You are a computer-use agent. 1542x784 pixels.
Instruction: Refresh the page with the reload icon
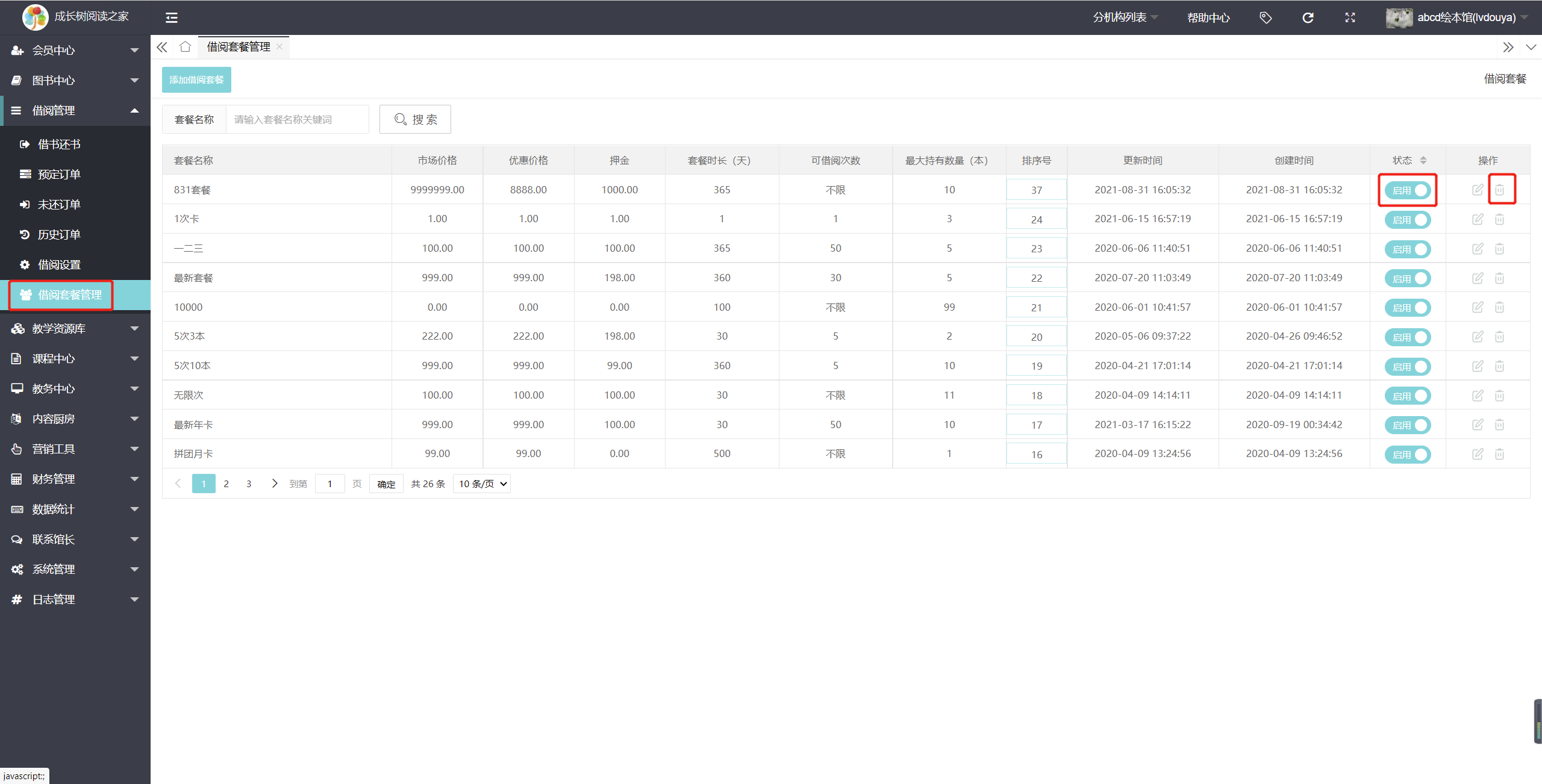[1308, 17]
